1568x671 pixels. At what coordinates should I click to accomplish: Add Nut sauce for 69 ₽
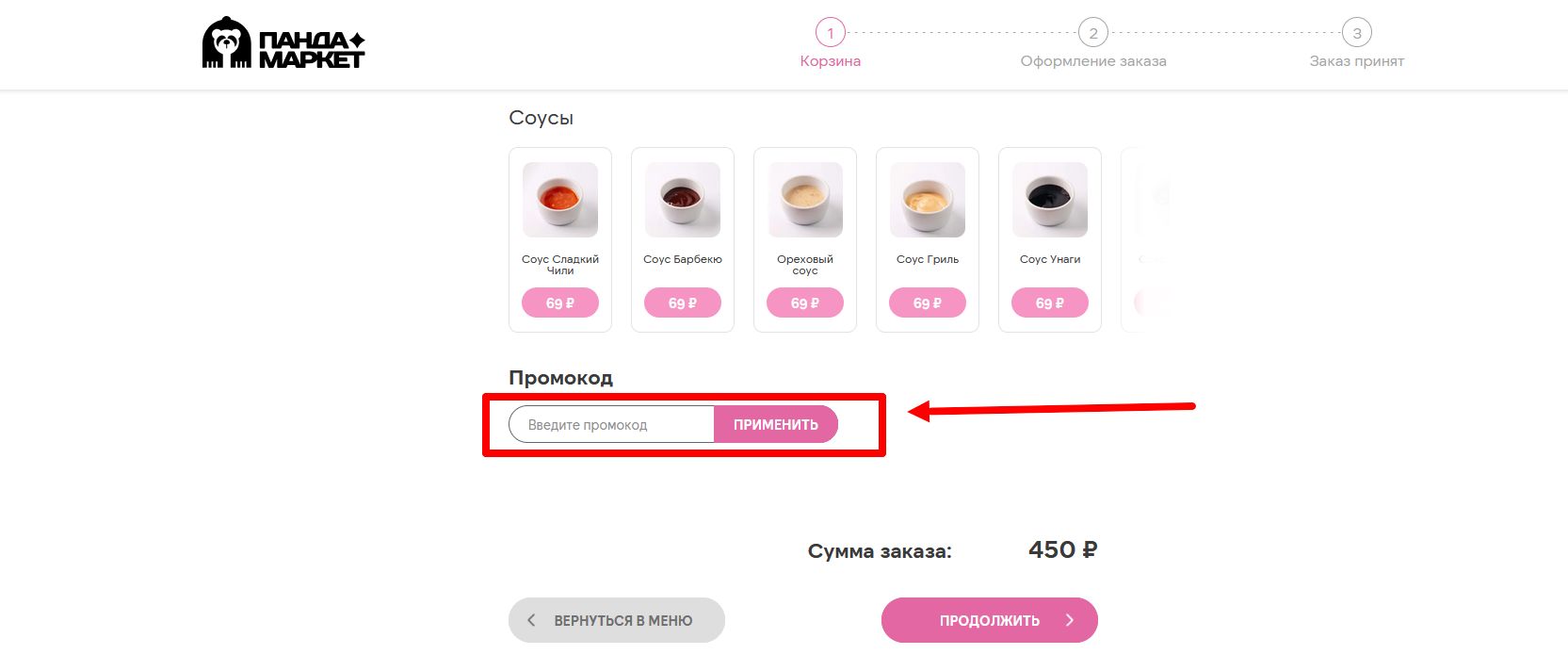pos(805,303)
